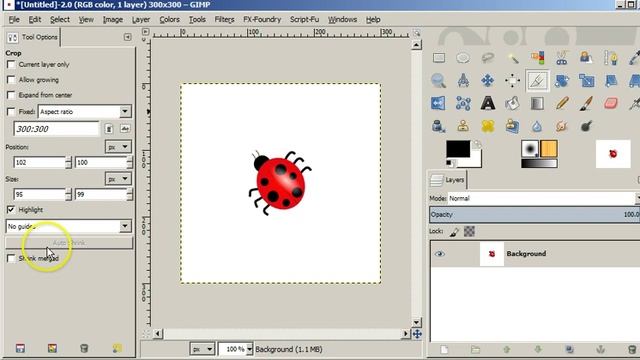This screenshot has width=640, height=360.
Task: Open Size unit px dropdown
Action: point(118,179)
